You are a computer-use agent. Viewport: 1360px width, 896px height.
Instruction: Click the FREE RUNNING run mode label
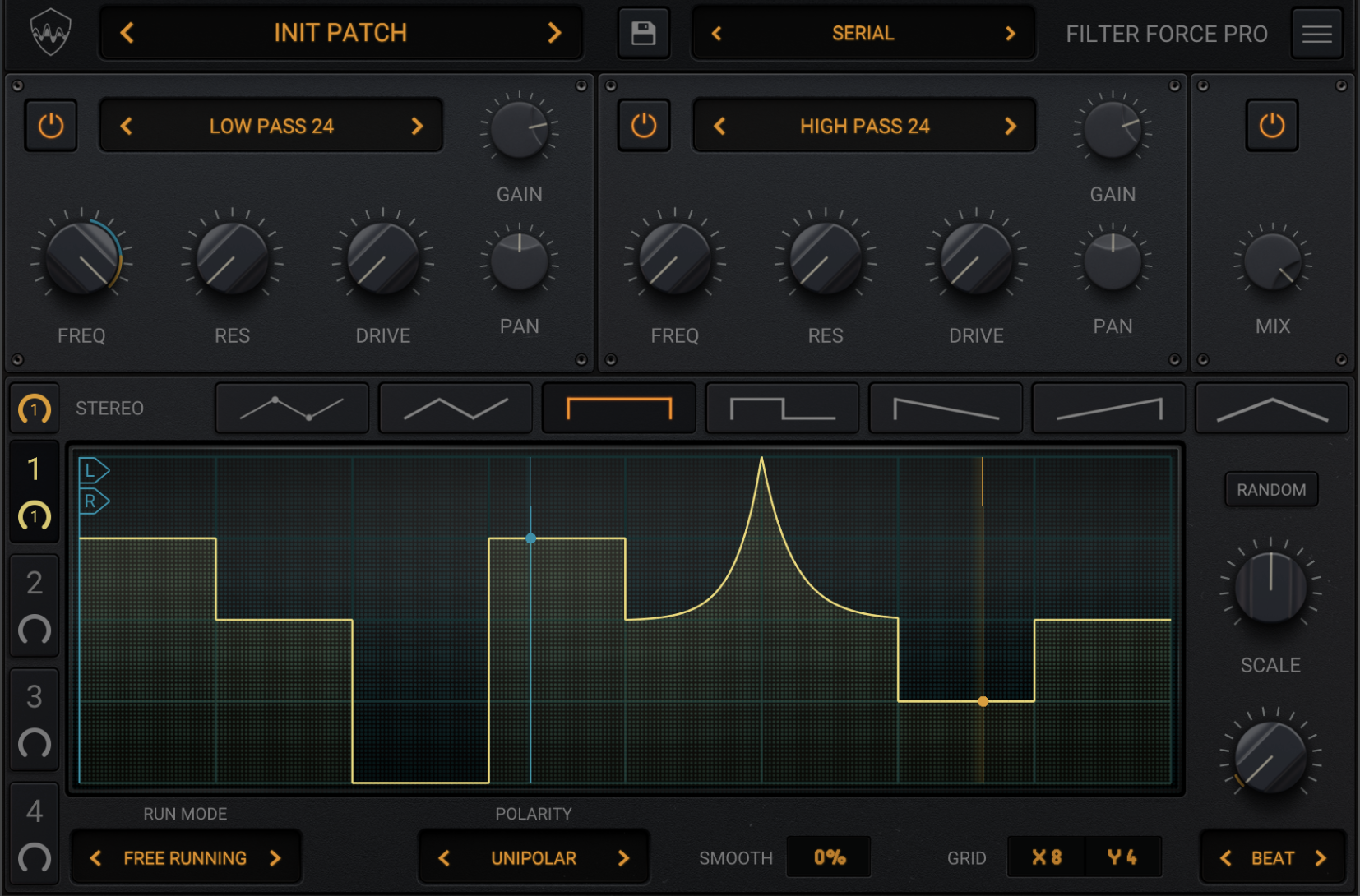click(185, 858)
